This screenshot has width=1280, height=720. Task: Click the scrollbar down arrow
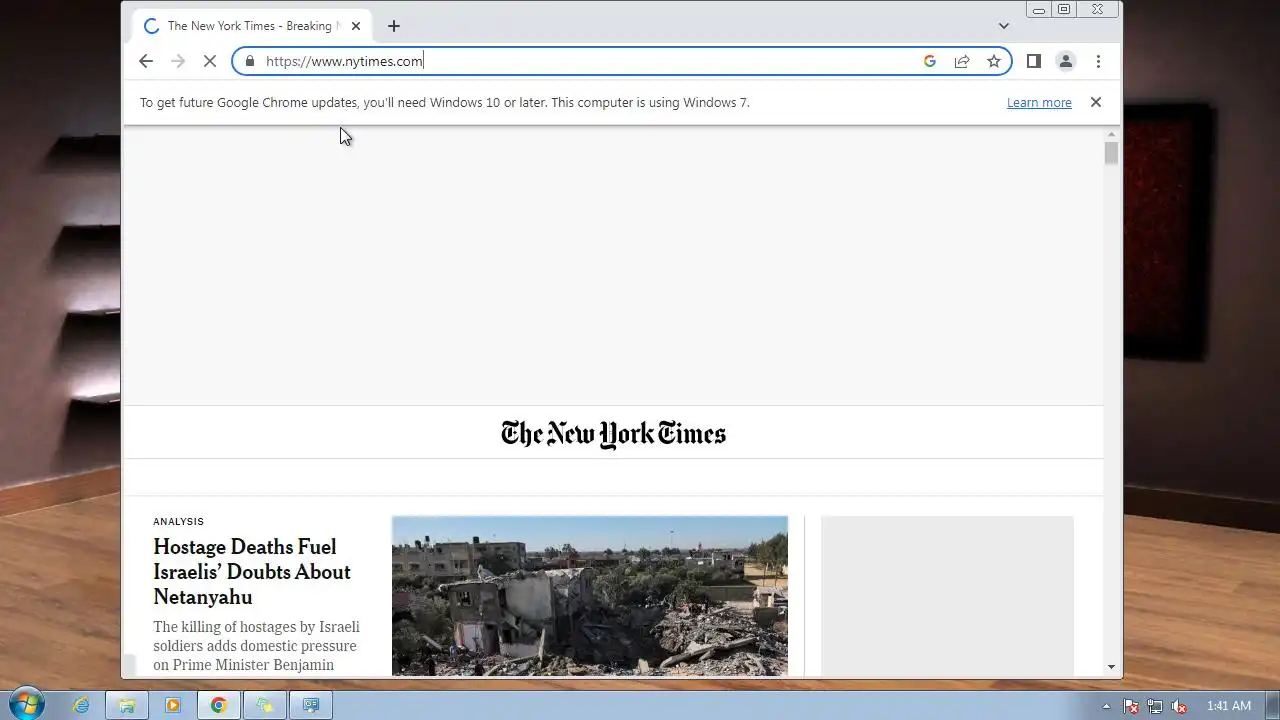tap(1111, 667)
